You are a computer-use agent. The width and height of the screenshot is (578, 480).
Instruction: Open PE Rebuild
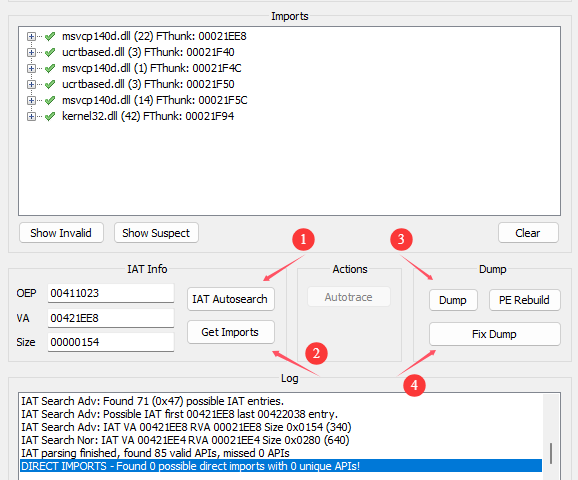(525, 300)
